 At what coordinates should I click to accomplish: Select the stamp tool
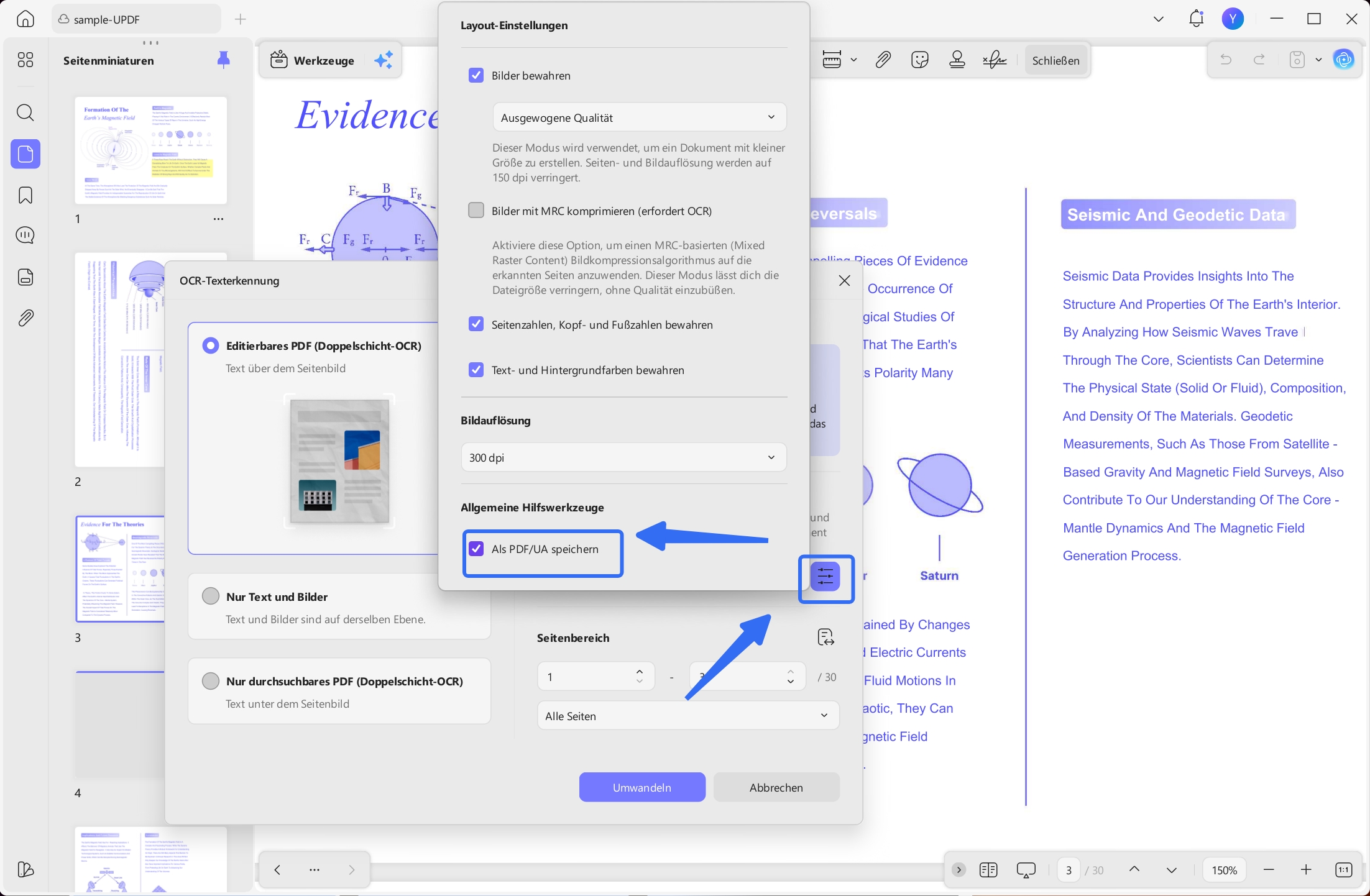(x=957, y=60)
